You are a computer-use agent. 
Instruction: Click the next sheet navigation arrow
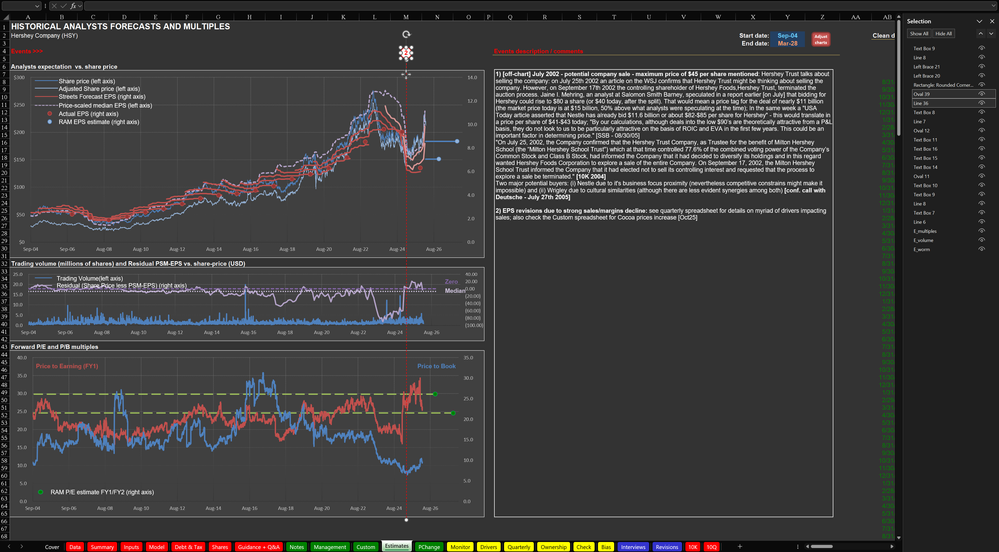[22, 546]
